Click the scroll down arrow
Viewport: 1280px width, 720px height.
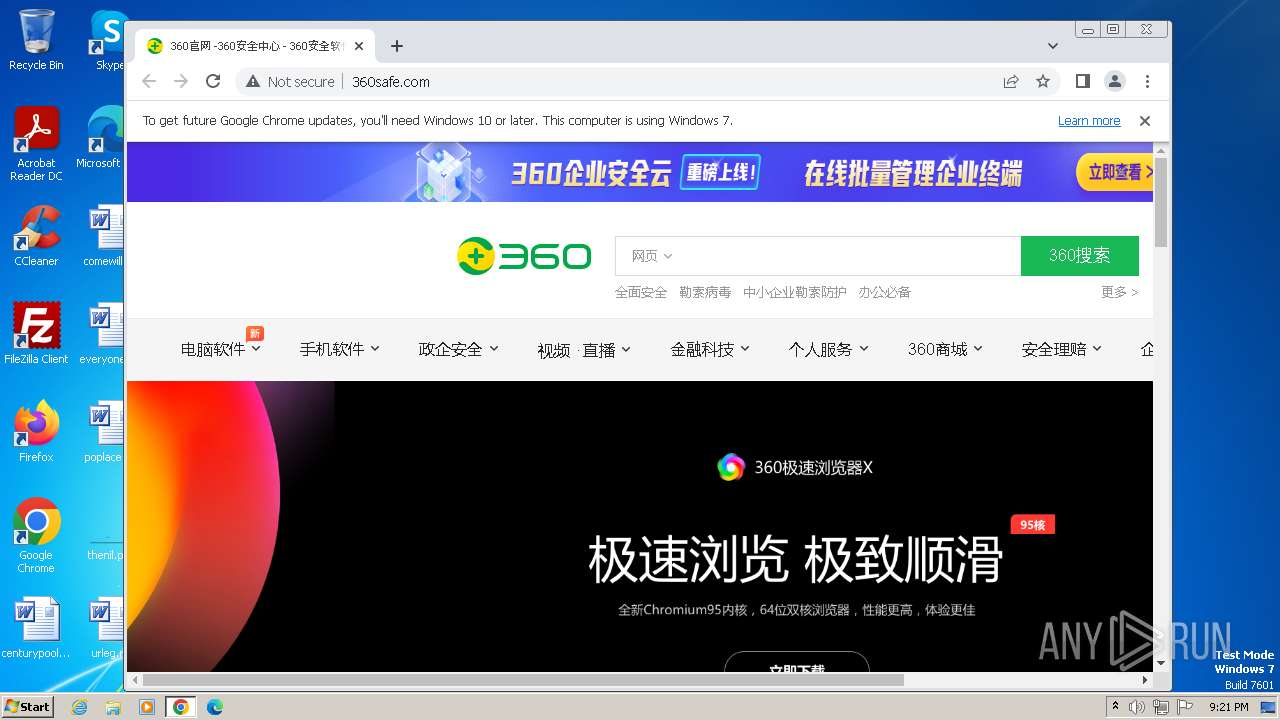[1161, 663]
